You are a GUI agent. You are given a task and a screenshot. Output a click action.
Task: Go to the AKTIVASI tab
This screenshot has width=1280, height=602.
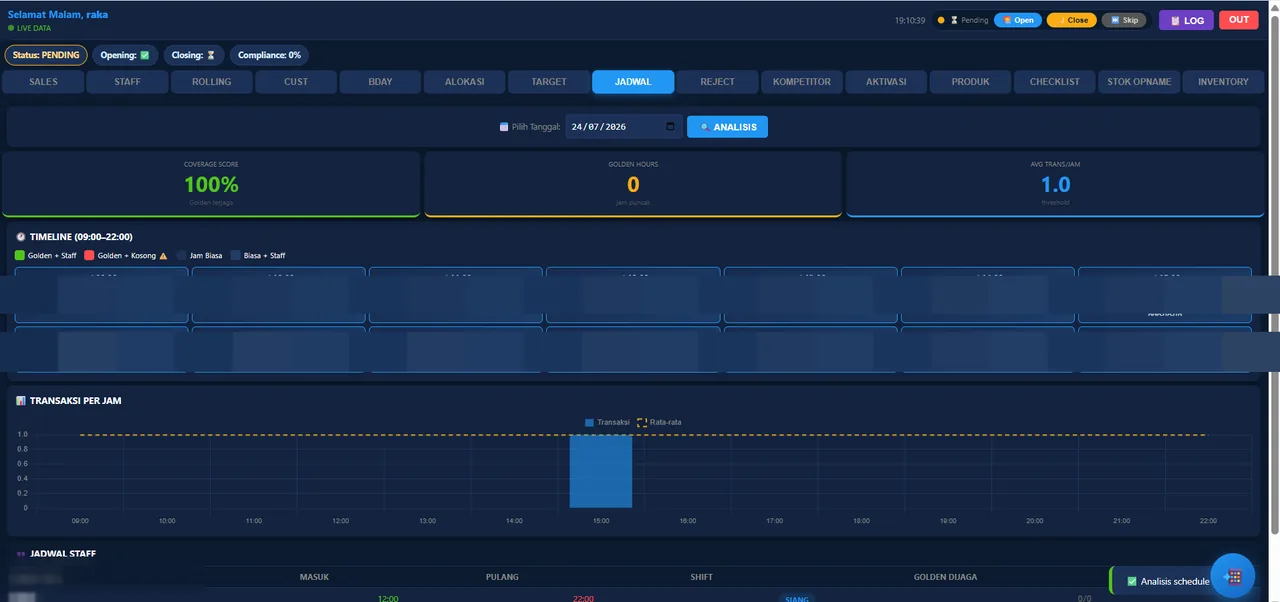click(886, 82)
